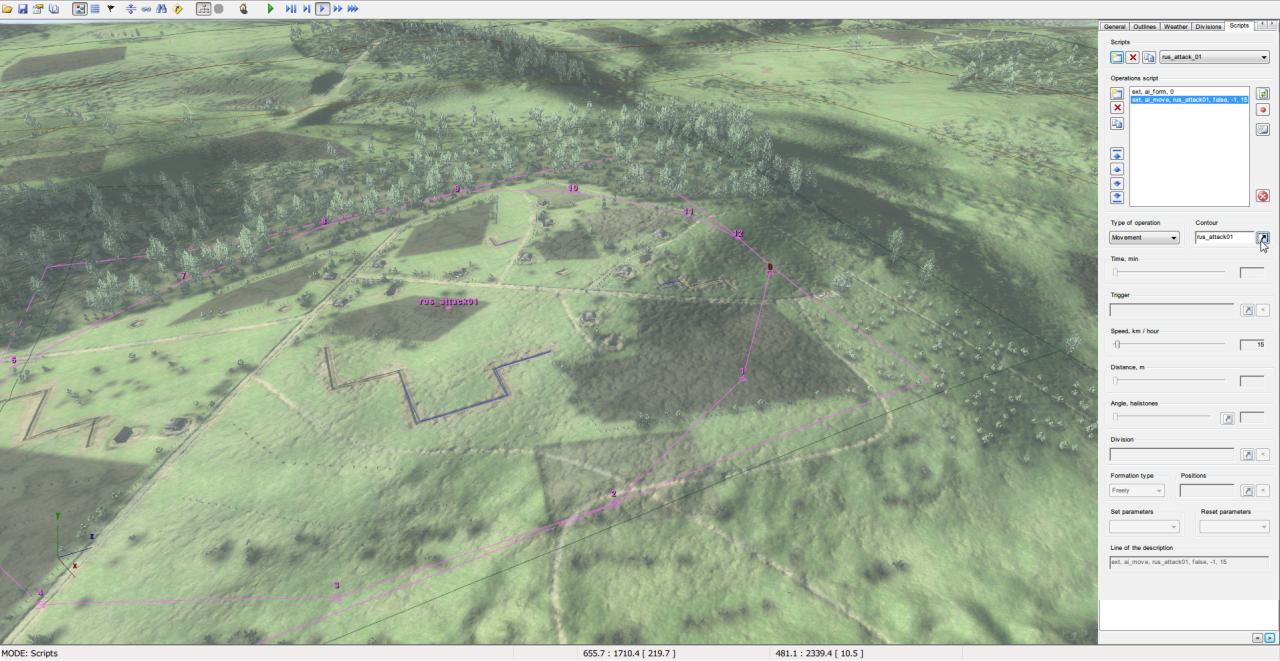Delete selected operation with red X icon
The width and height of the screenshot is (1280, 661).
pos(1117,108)
